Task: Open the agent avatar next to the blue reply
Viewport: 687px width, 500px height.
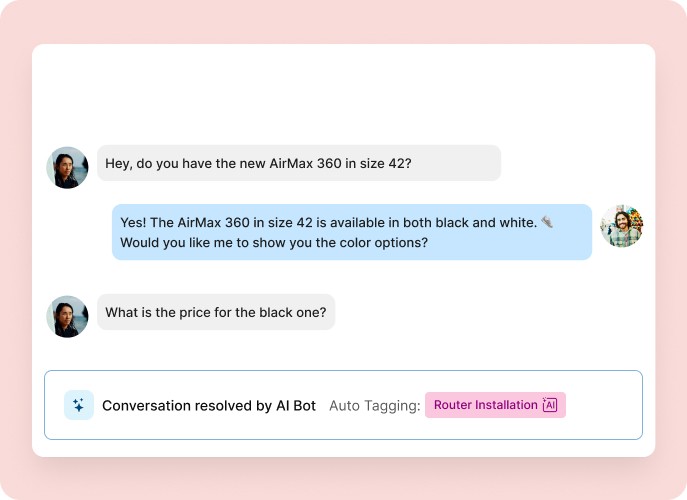Action: (x=621, y=226)
